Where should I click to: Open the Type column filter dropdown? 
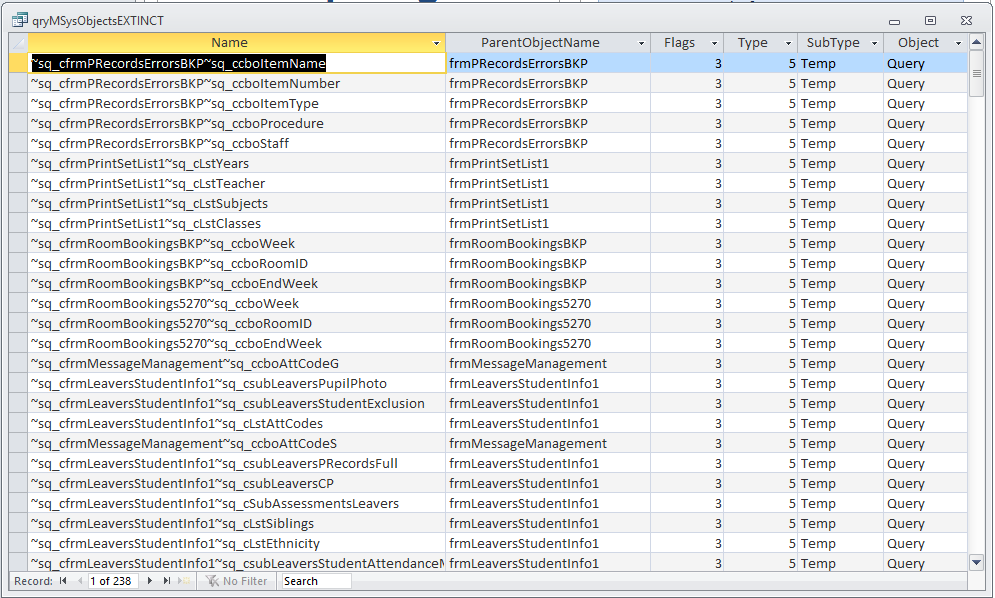pos(789,43)
